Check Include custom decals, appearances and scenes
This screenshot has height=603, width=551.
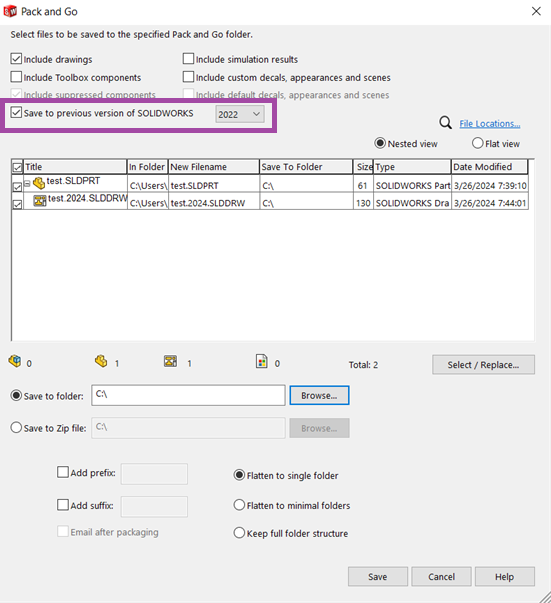click(188, 77)
